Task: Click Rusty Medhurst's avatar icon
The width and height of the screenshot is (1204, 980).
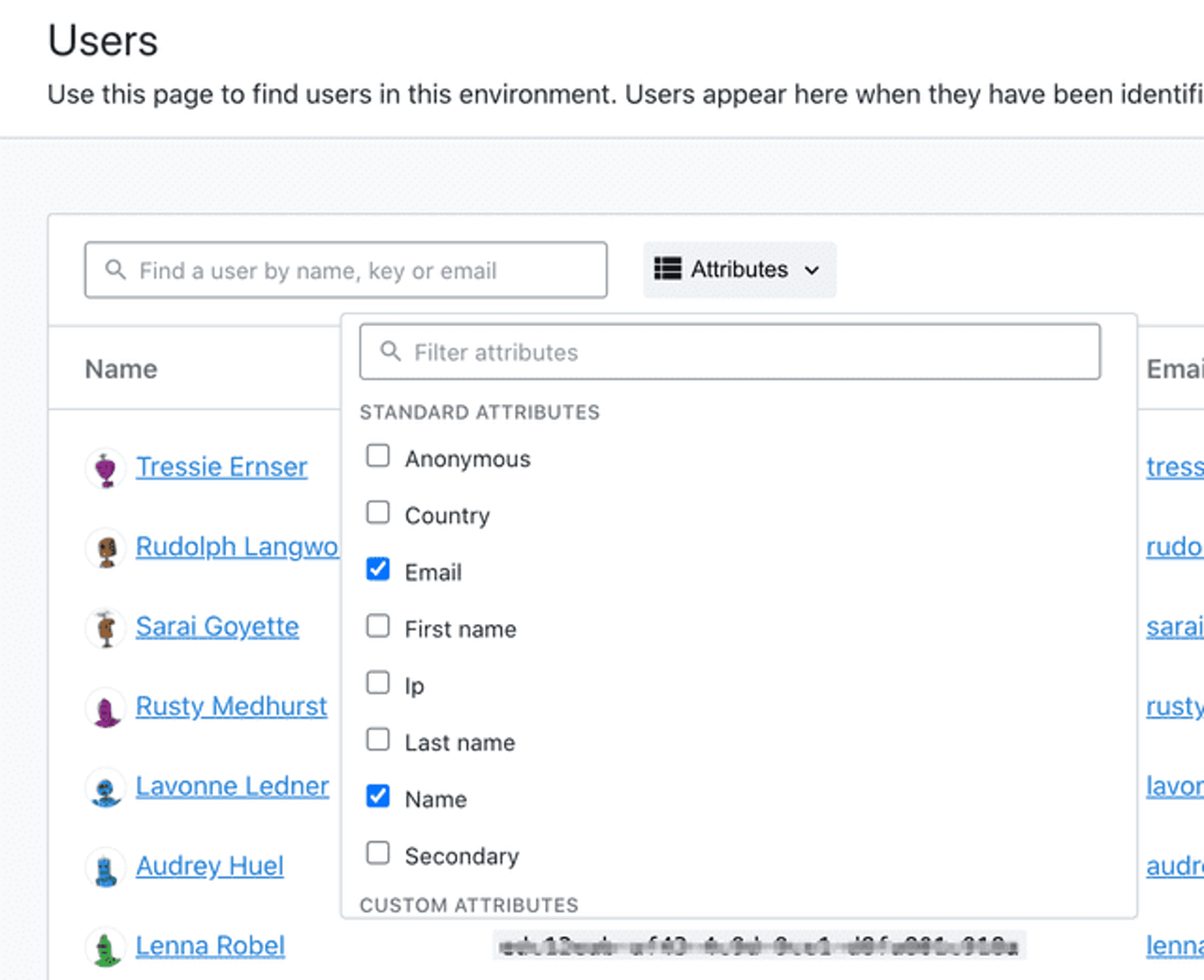Action: pos(105,706)
